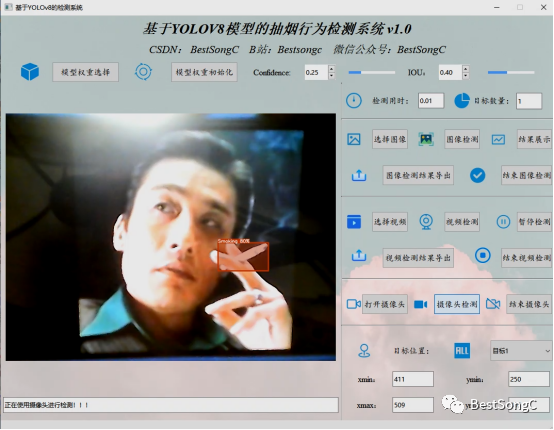Click the xmin field showing 411
Image resolution: width=554 pixels, height=430 pixels.
(x=413, y=379)
